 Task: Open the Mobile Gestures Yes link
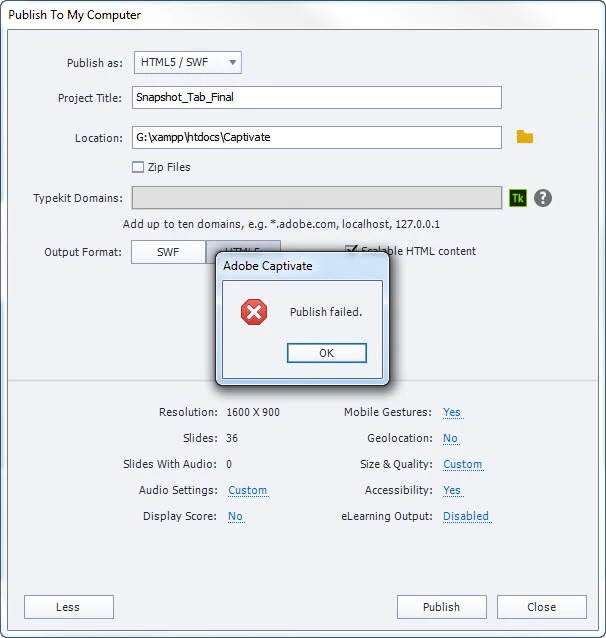point(452,412)
